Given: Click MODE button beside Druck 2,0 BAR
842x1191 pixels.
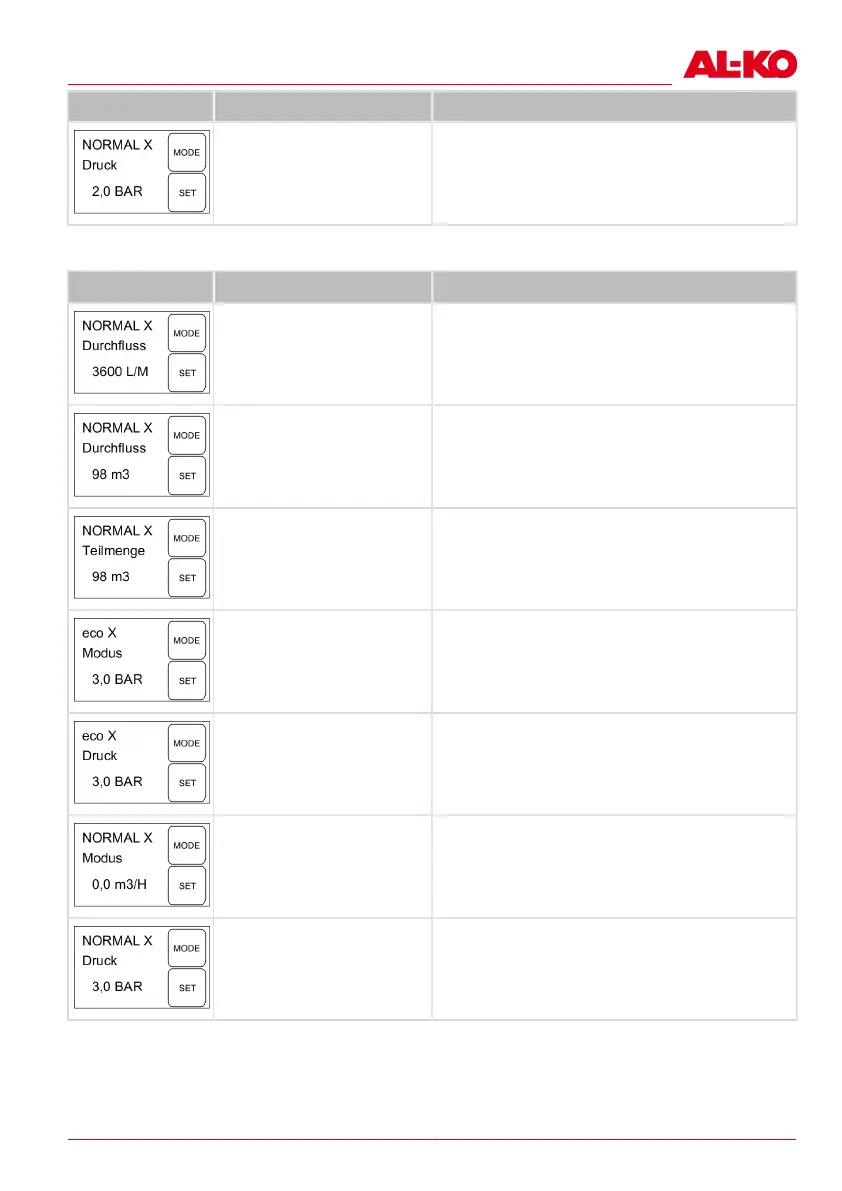Looking at the screenshot, I should coord(187,153).
